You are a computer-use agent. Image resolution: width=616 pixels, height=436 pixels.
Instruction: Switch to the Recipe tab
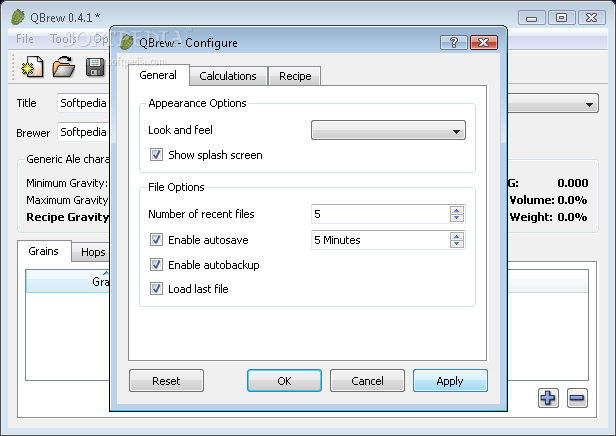[x=295, y=76]
